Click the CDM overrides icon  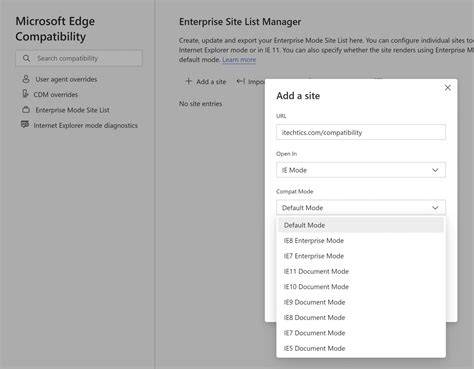(x=25, y=94)
